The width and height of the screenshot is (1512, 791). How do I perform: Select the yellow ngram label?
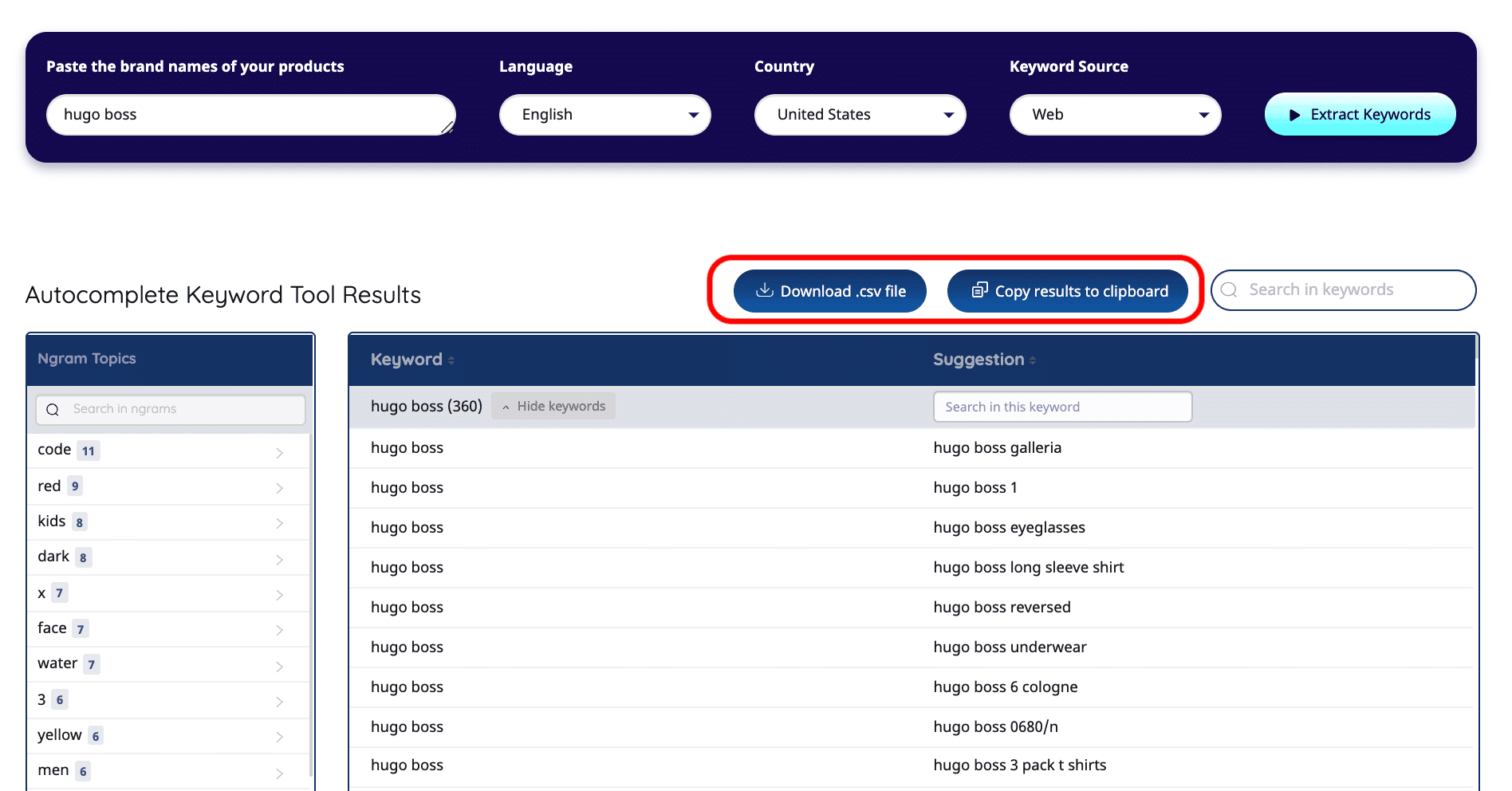(60, 735)
